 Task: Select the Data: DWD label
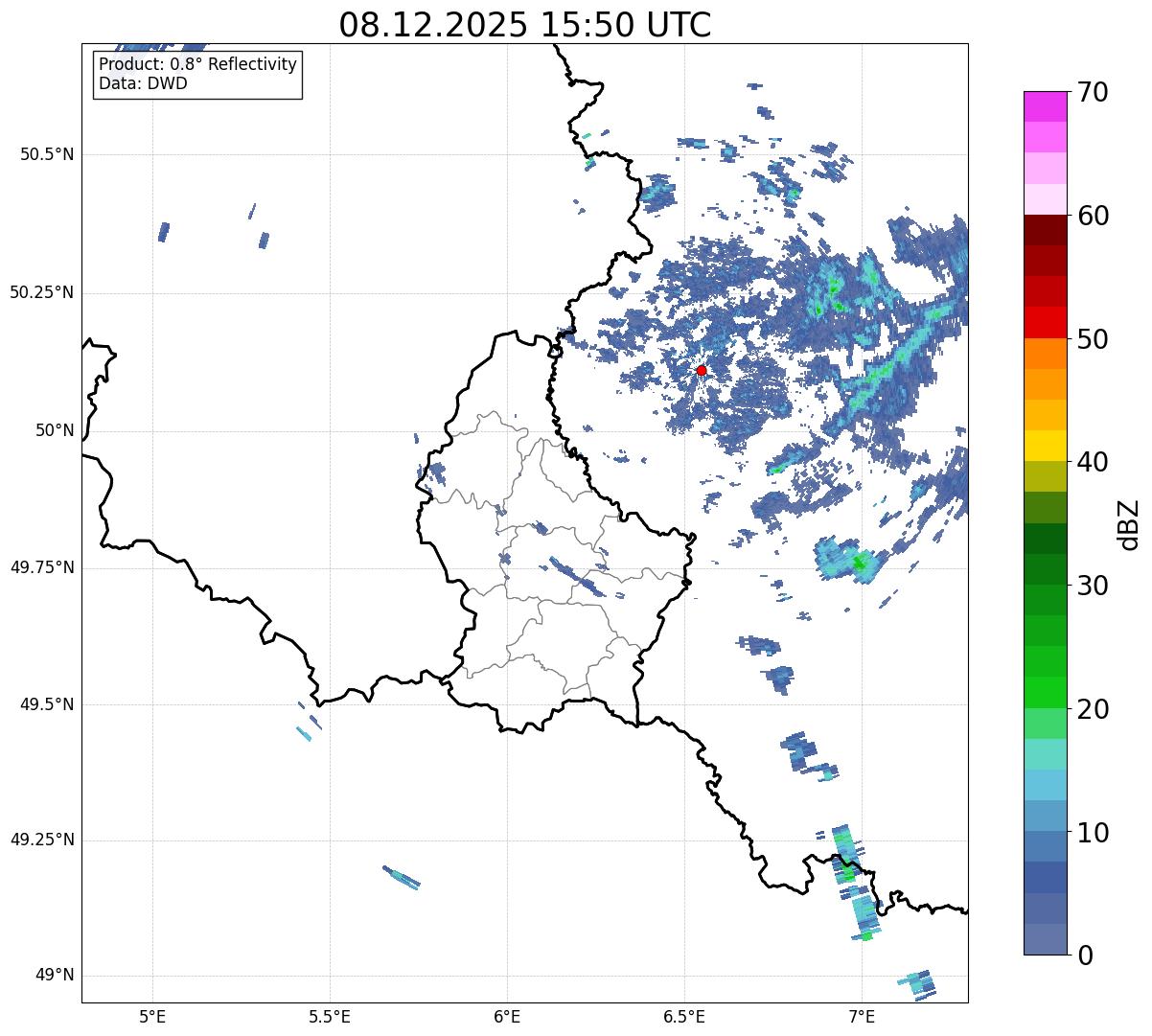pos(143,83)
